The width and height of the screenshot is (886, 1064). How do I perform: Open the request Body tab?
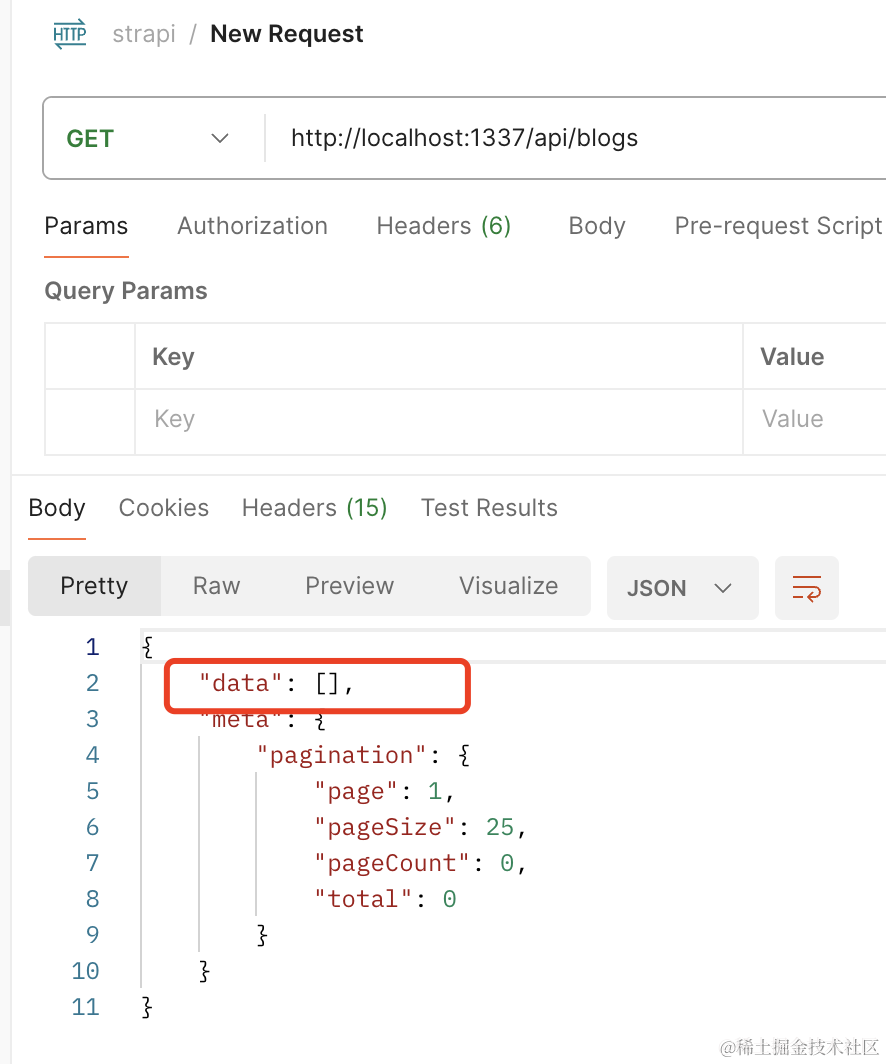[x=597, y=226]
